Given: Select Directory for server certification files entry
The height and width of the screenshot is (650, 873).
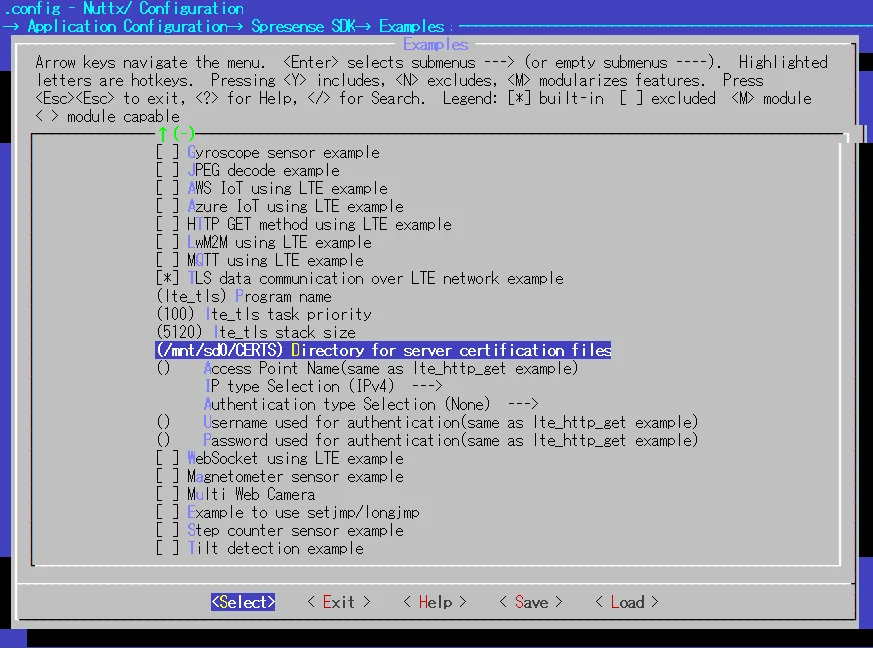Looking at the screenshot, I should pos(383,350).
